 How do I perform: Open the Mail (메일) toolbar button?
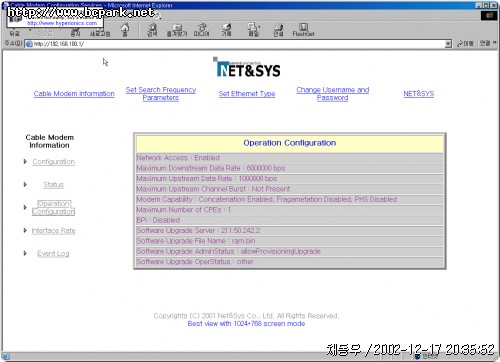pyautogui.click(x=253, y=30)
